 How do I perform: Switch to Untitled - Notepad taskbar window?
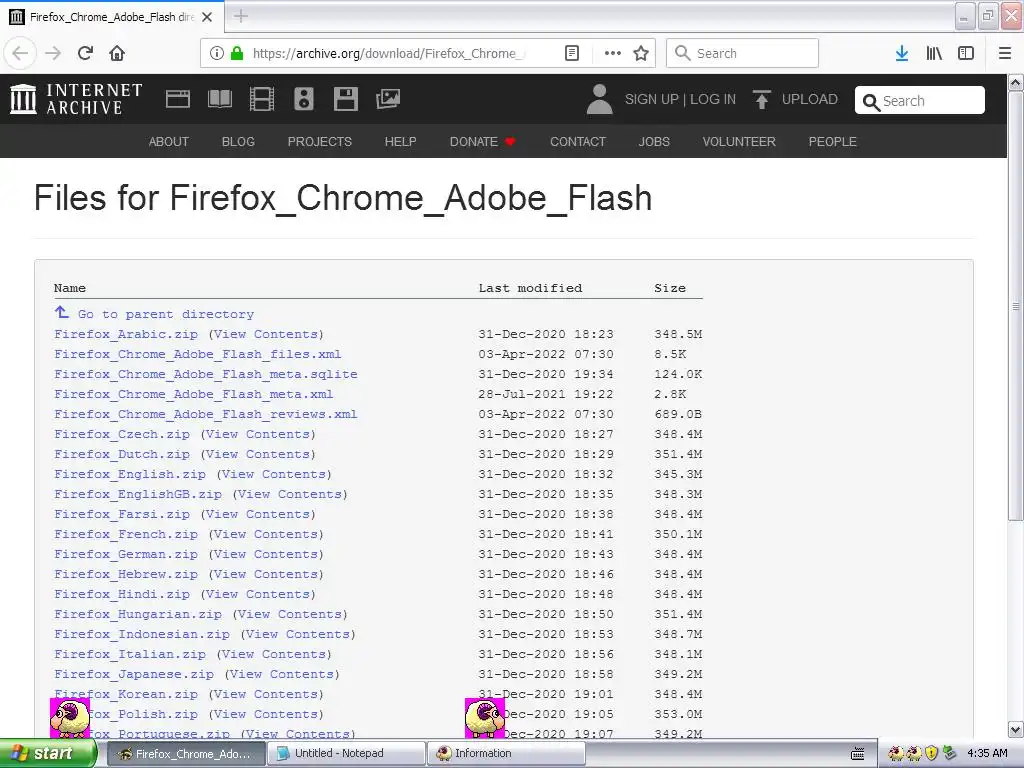tap(347, 754)
